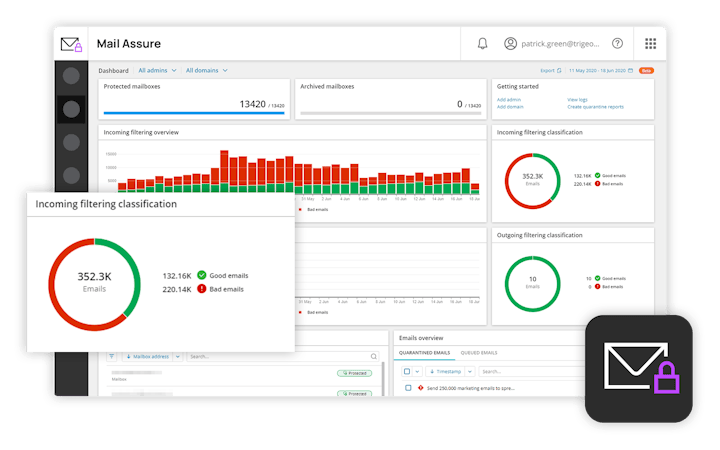Image resolution: width=720 pixels, height=450 pixels.
Task: Open the Mailbox address sort arrow dropdown
Action: [178, 356]
